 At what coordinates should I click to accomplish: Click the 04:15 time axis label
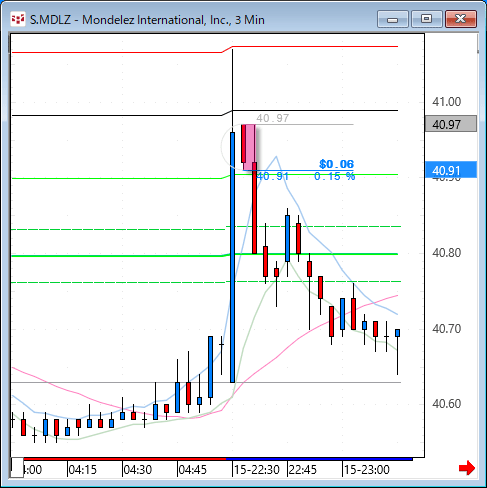coord(82,470)
